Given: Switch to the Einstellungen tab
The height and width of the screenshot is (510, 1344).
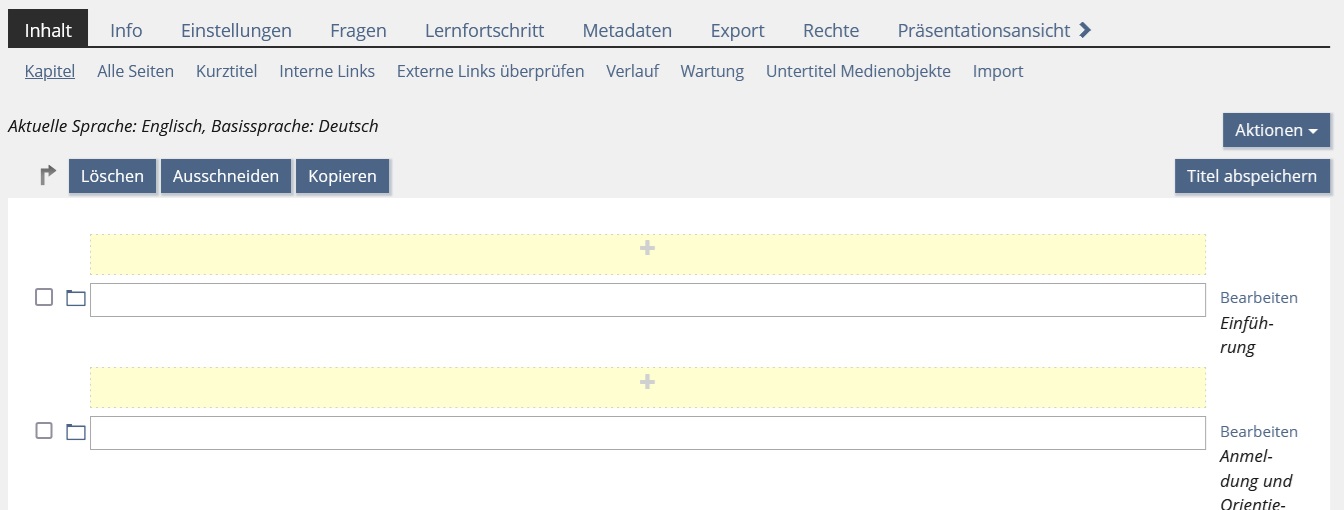Looking at the screenshot, I should pyautogui.click(x=236, y=30).
